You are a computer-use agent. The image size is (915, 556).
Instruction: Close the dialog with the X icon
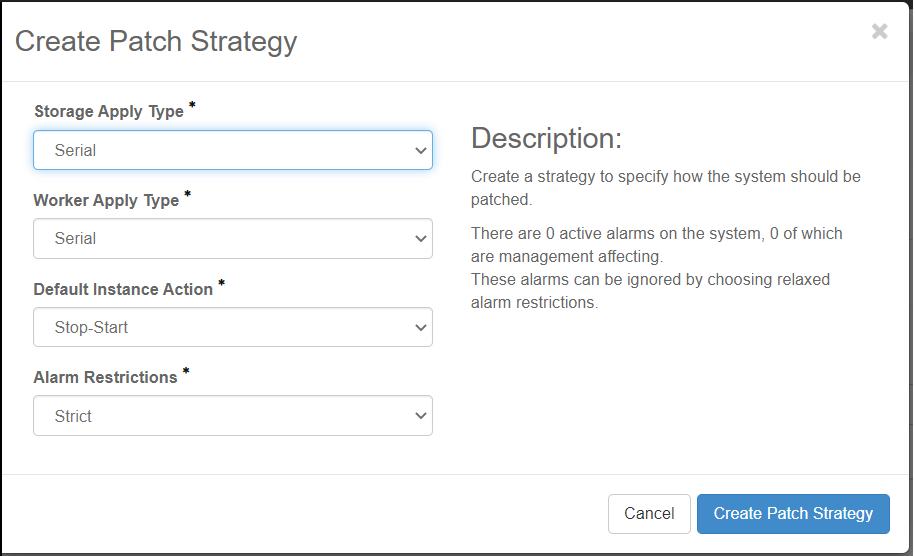pyautogui.click(x=879, y=32)
